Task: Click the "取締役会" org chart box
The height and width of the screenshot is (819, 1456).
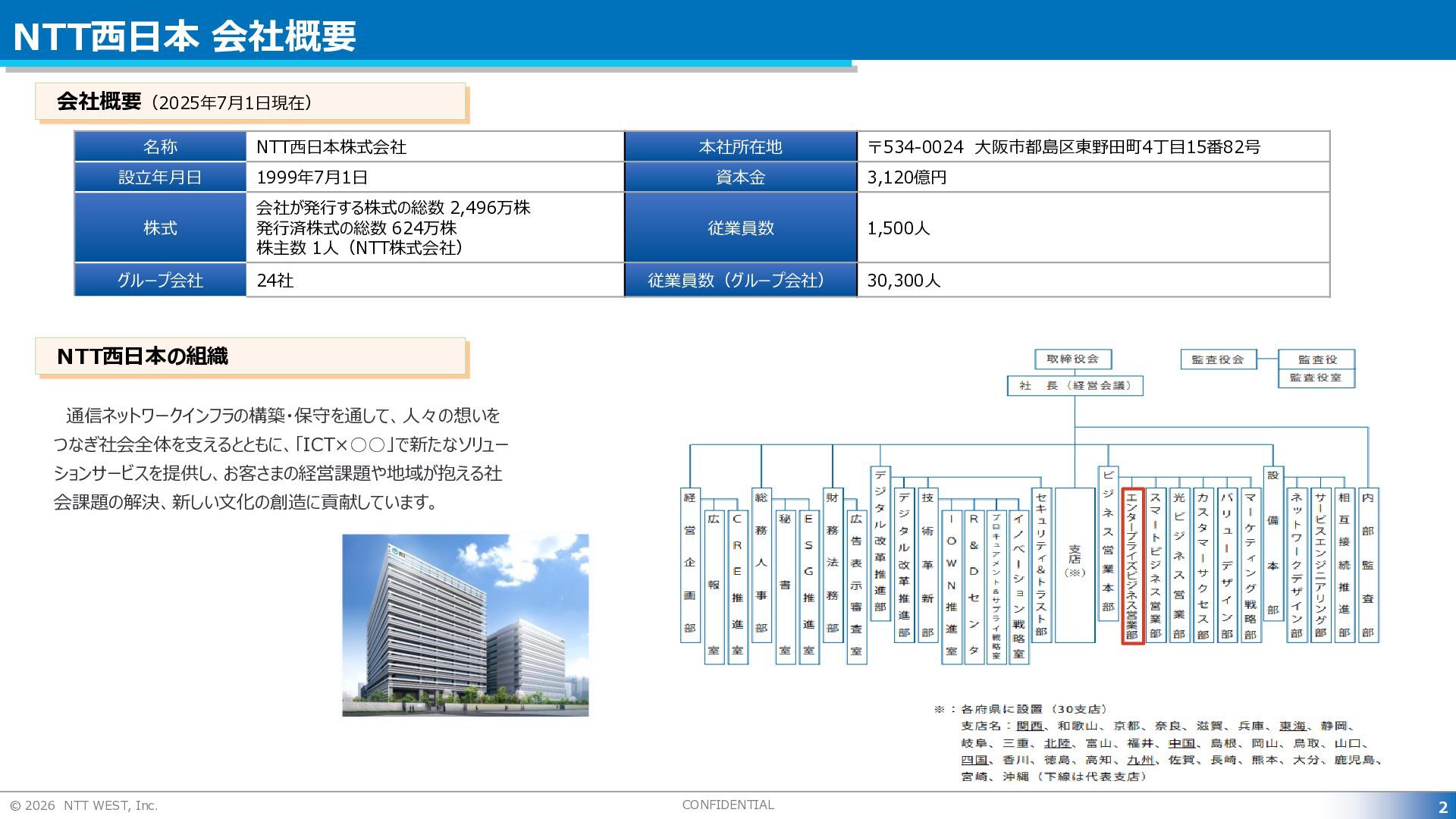Action: click(1073, 359)
